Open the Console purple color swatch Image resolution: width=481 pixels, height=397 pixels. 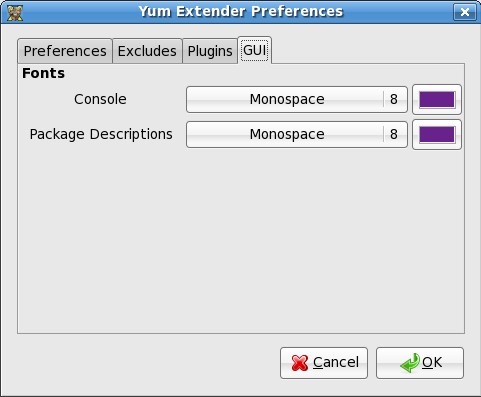(437, 99)
